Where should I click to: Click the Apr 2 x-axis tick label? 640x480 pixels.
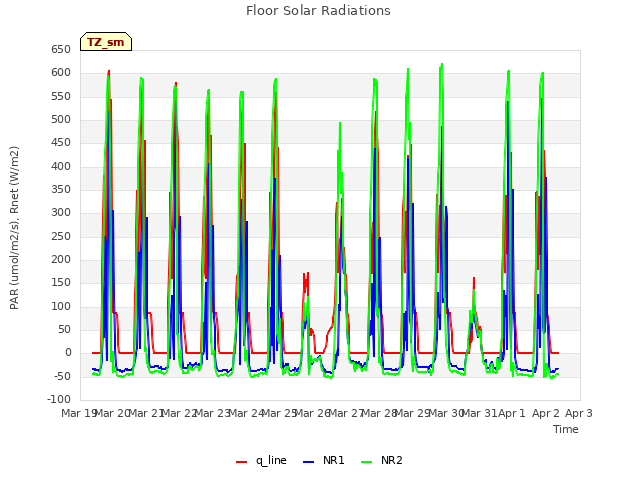(545, 413)
